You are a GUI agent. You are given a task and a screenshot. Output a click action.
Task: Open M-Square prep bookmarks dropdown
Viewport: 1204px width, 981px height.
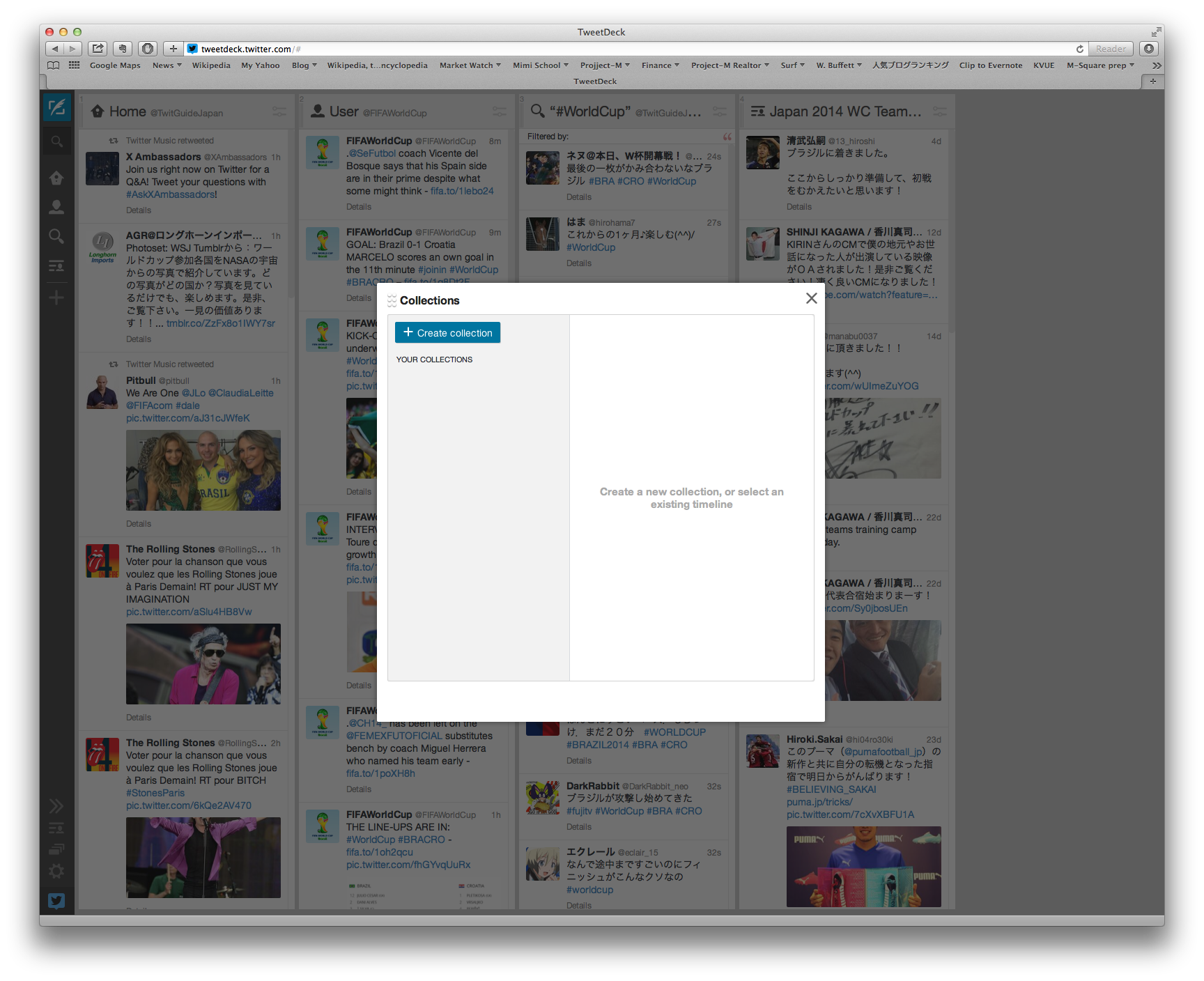tap(1100, 65)
